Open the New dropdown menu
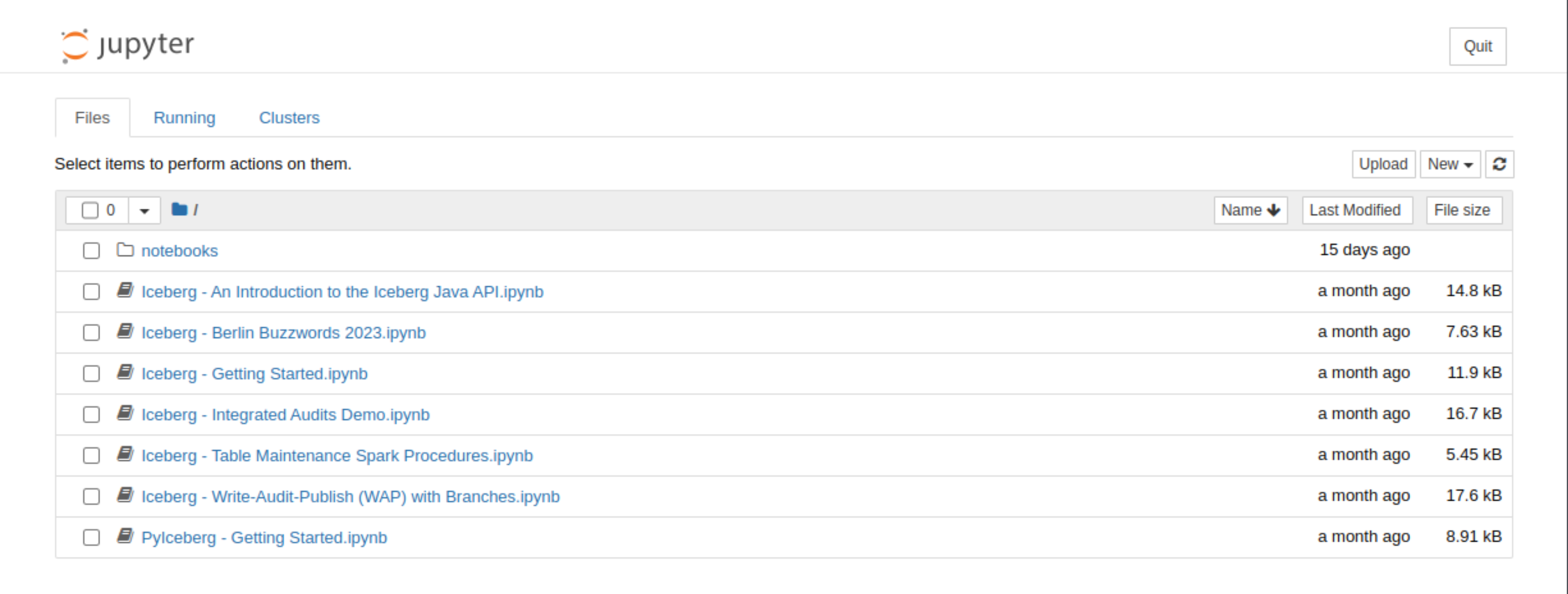The height and width of the screenshot is (594, 1568). [x=1450, y=164]
